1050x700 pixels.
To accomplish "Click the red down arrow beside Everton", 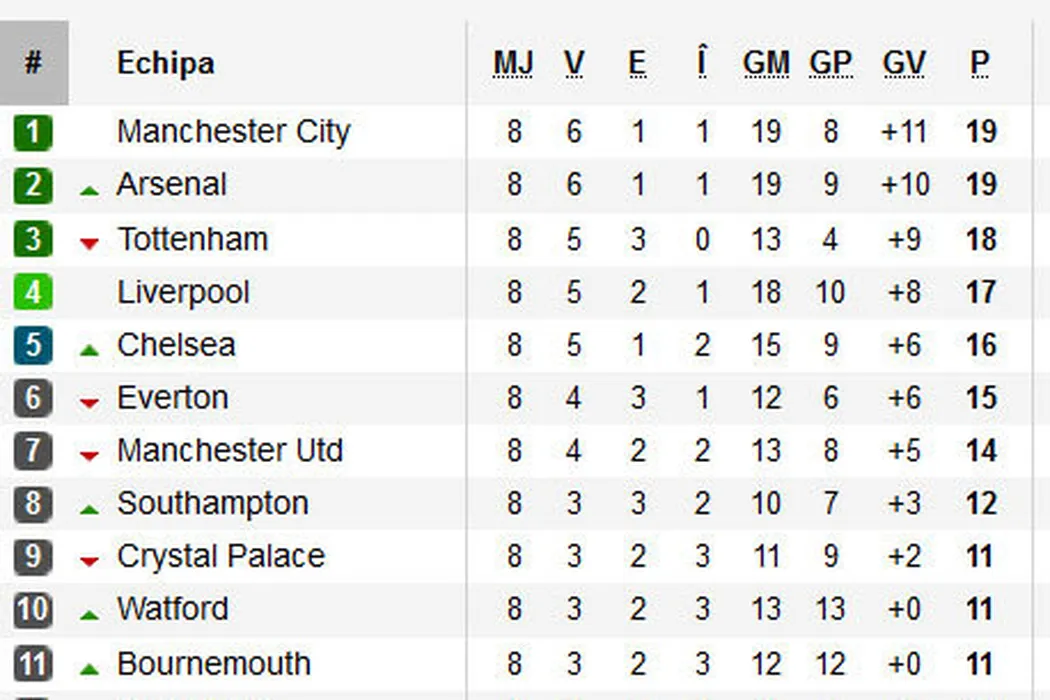I will pos(89,402).
